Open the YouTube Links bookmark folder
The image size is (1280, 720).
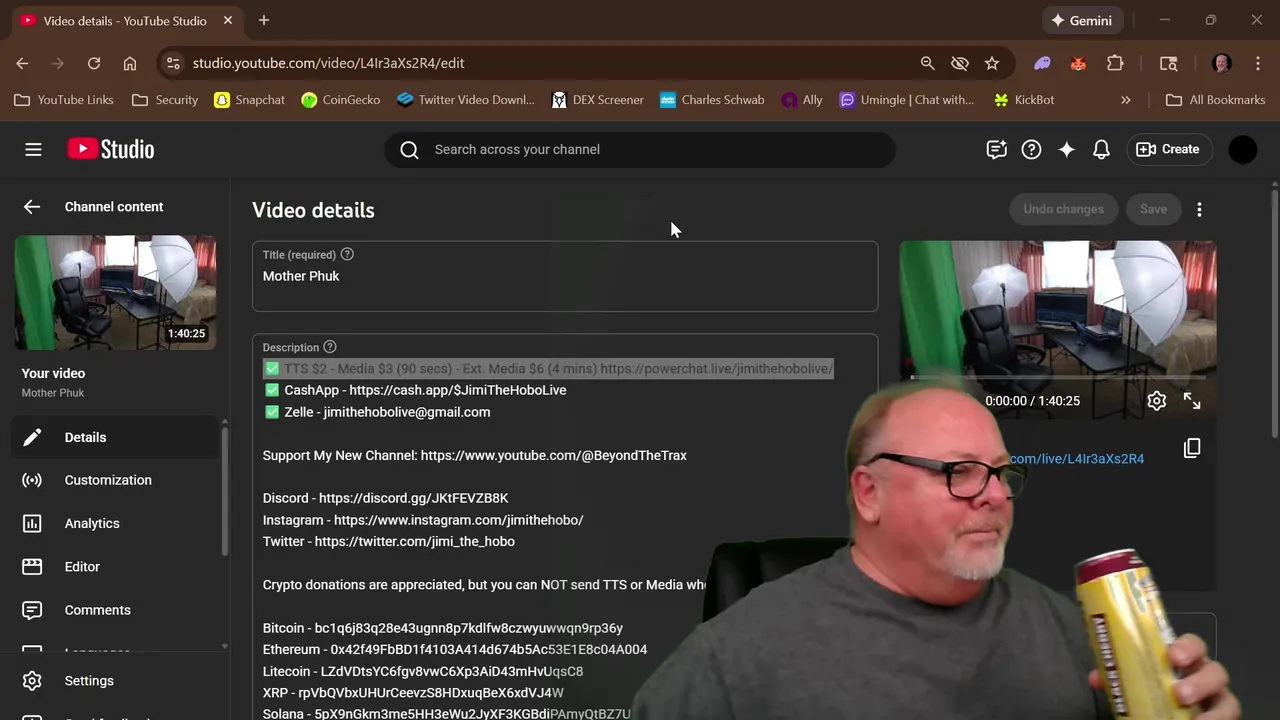(65, 100)
